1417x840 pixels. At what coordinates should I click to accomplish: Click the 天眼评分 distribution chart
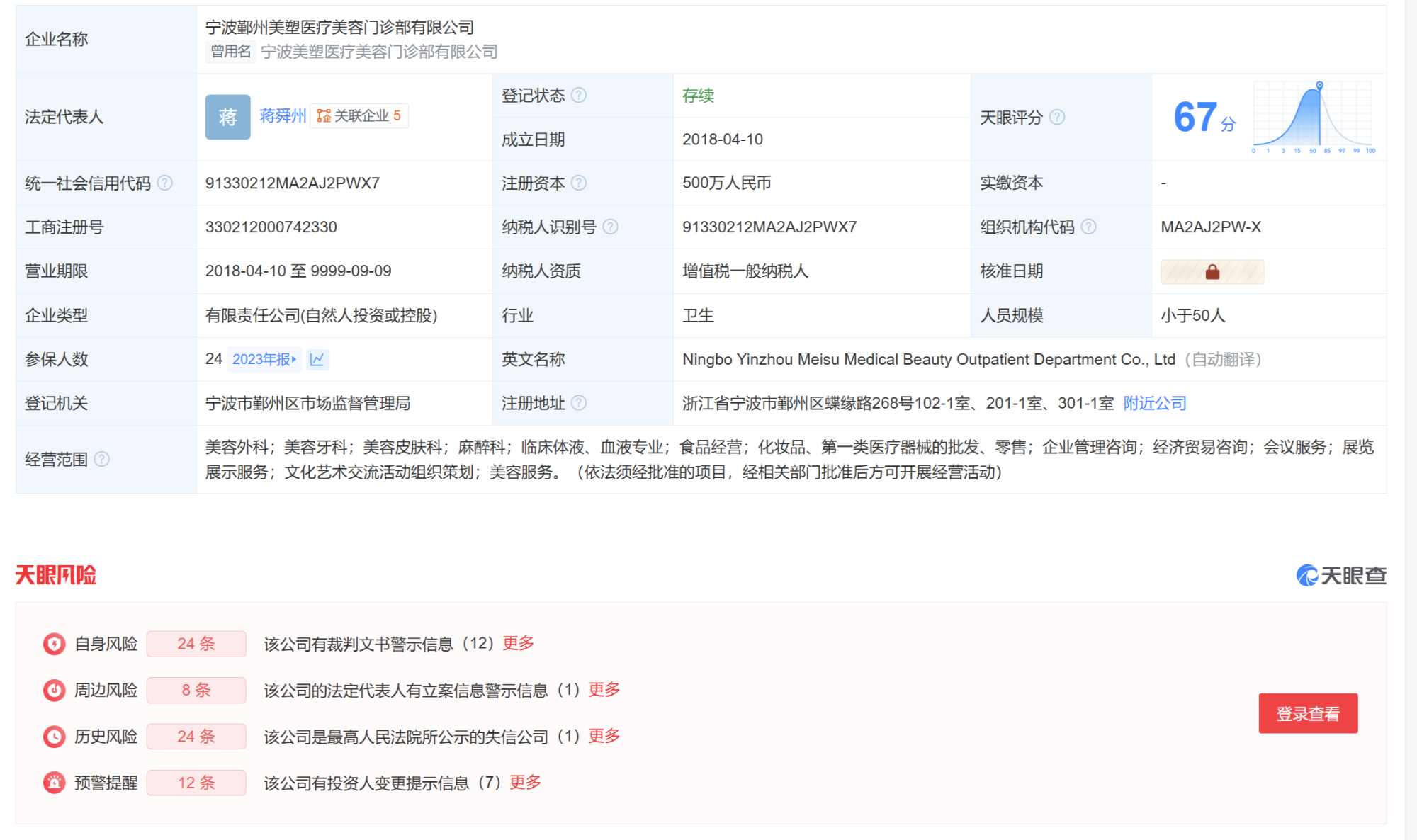(1314, 117)
